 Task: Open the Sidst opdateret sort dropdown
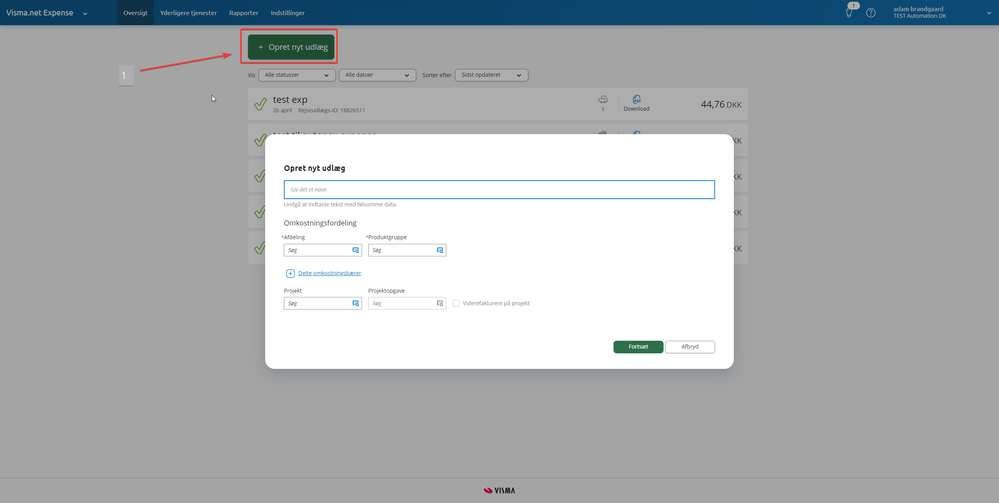[x=491, y=75]
